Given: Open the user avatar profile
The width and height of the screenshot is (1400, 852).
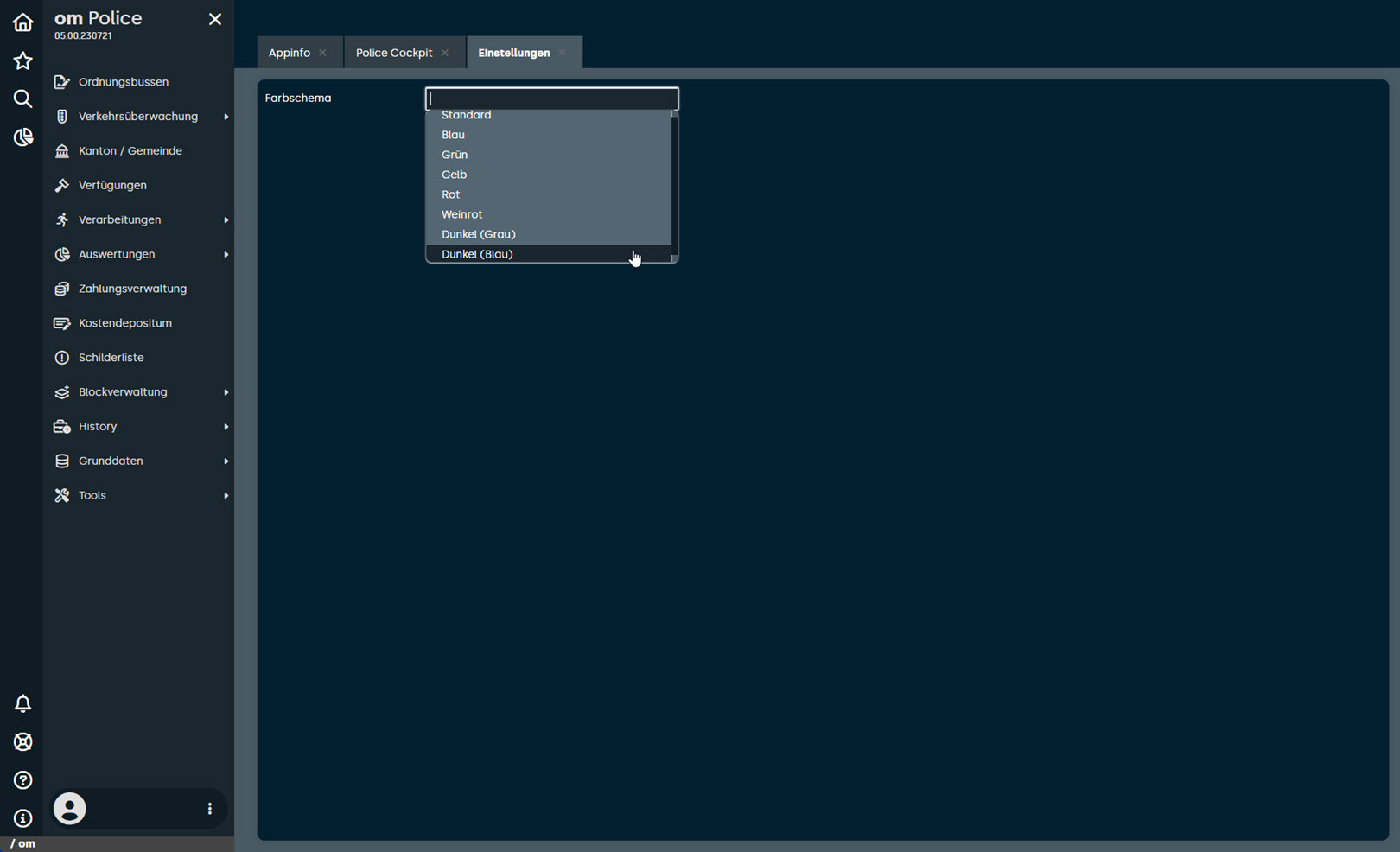Looking at the screenshot, I should [70, 809].
